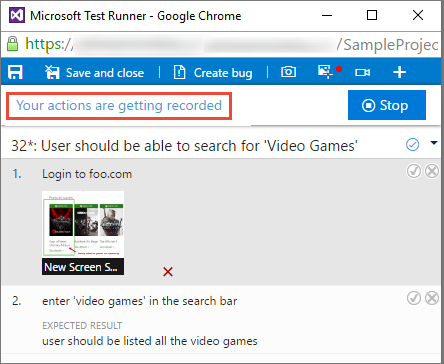Screen dimensions: 444x364
Task: Delete the screenshot attachment with red X
Action: tap(168, 272)
